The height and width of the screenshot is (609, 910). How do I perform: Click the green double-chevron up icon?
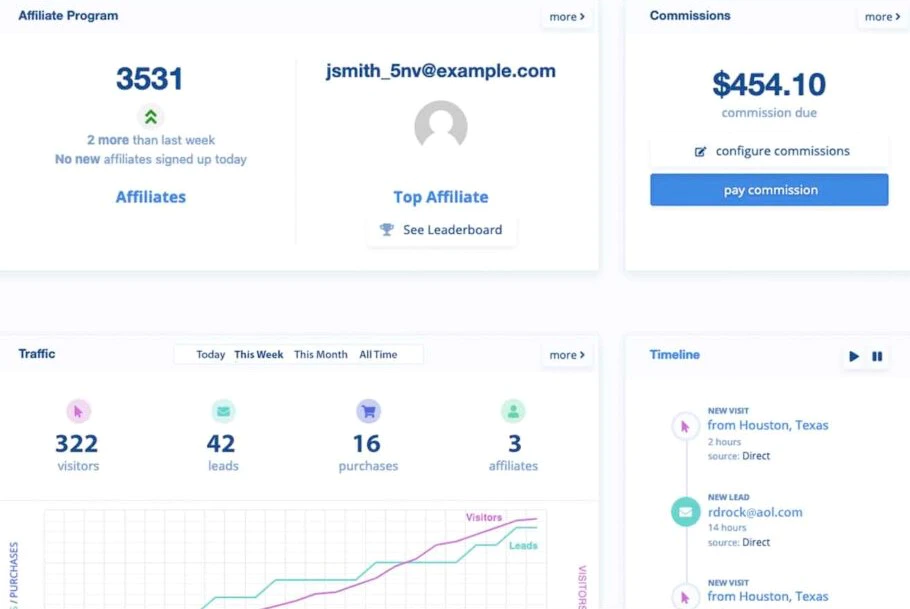tap(151, 117)
